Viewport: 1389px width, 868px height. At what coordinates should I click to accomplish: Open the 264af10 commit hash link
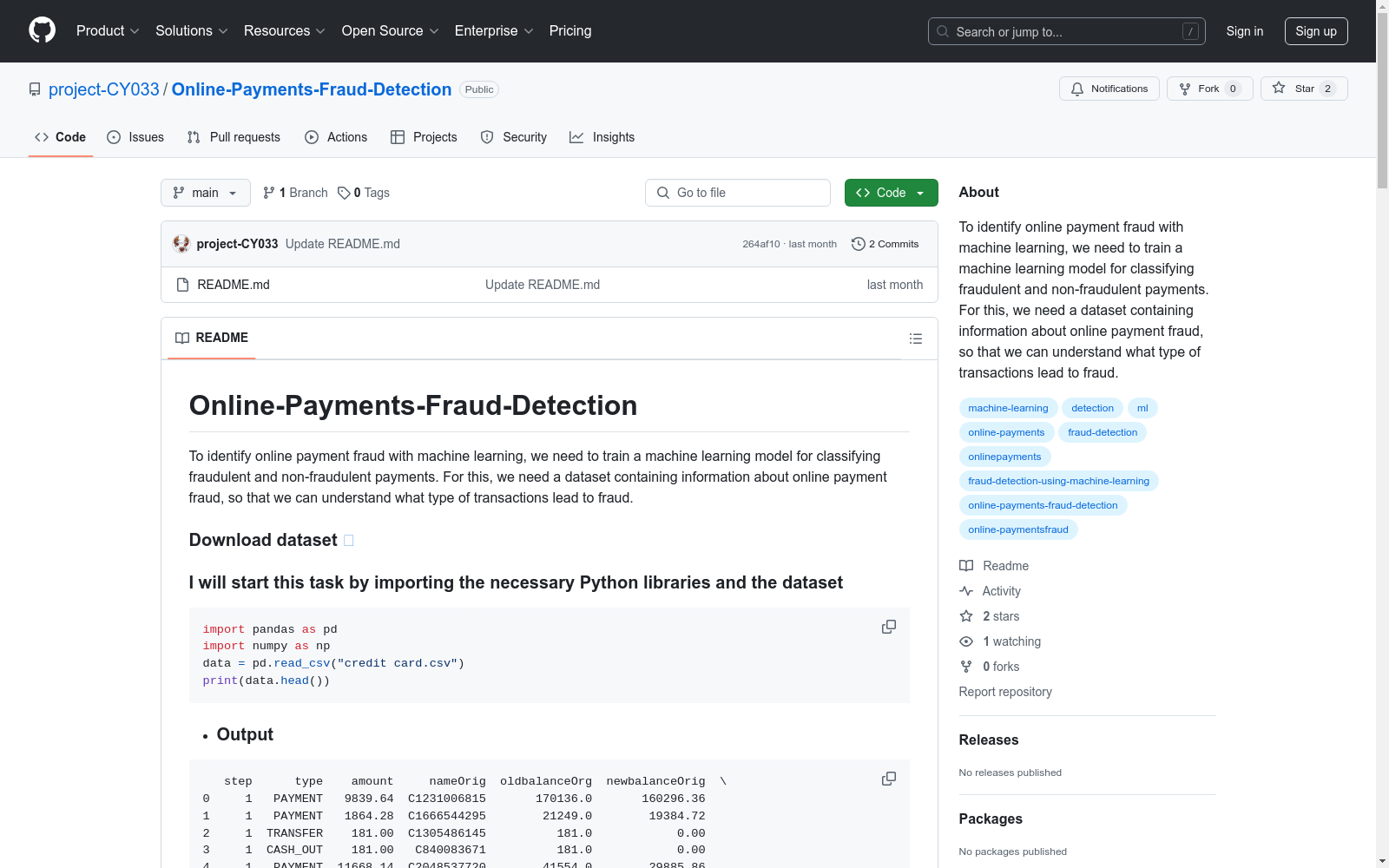761,244
